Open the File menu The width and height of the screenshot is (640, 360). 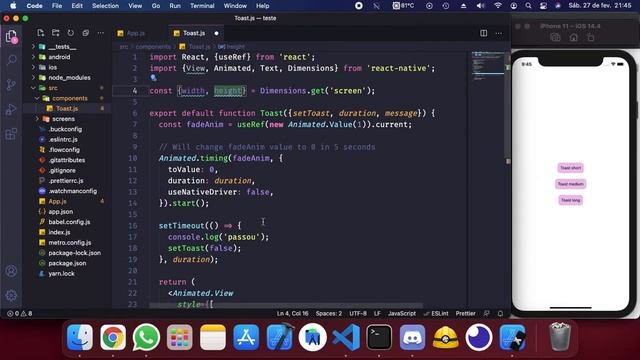[x=57, y=6]
